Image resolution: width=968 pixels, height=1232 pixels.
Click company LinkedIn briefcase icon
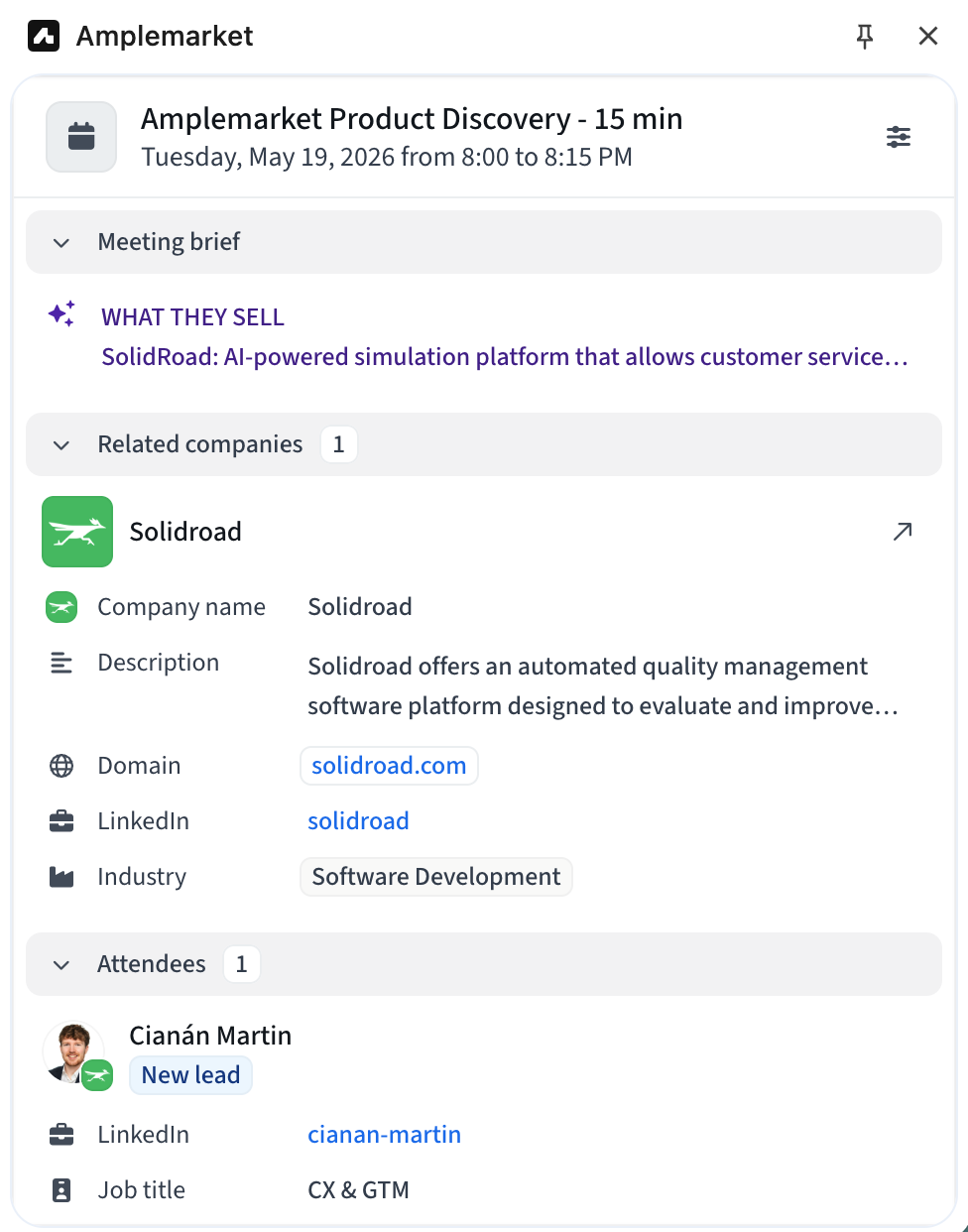[61, 821]
